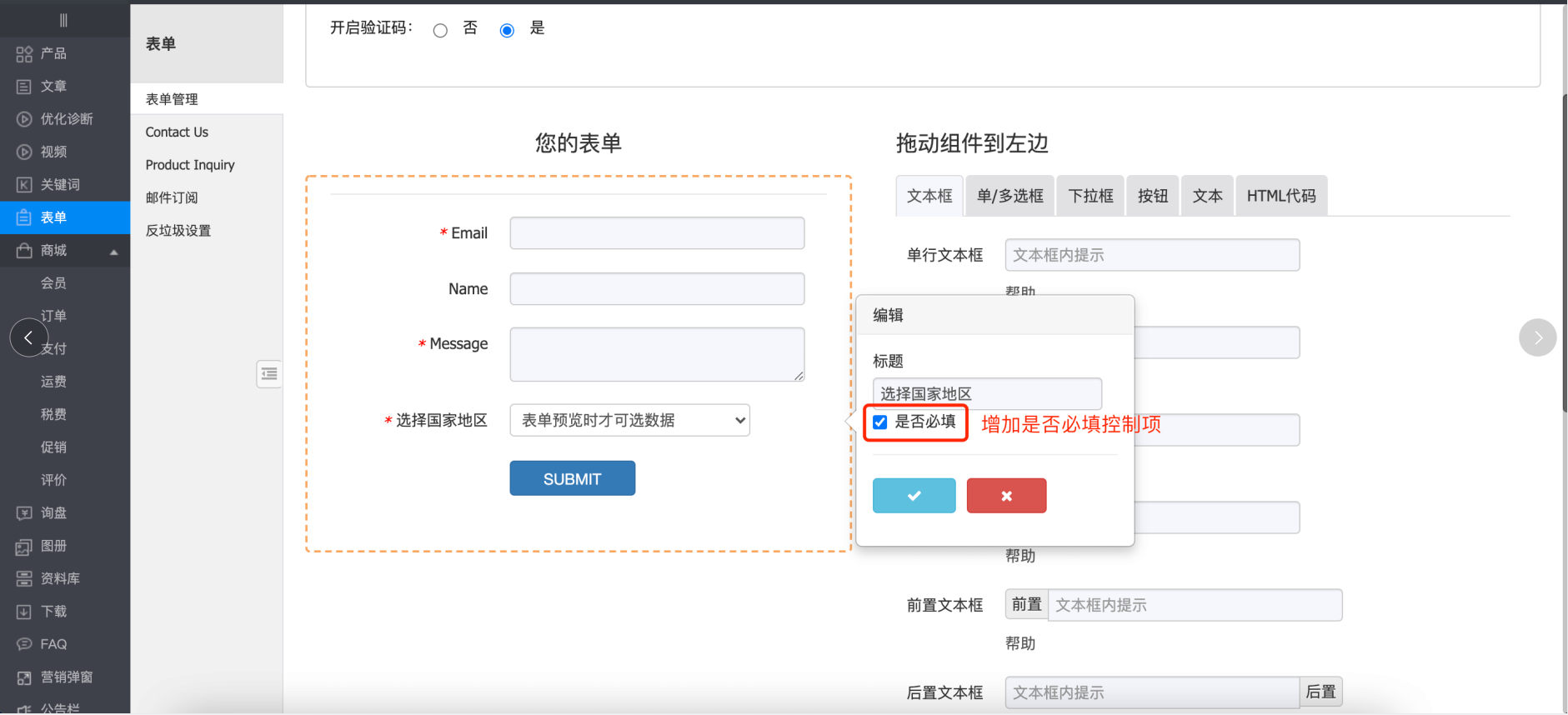Uncheck the 是否必填 checkbox
Image resolution: width=1568 pixels, height=715 pixels.
[880, 422]
